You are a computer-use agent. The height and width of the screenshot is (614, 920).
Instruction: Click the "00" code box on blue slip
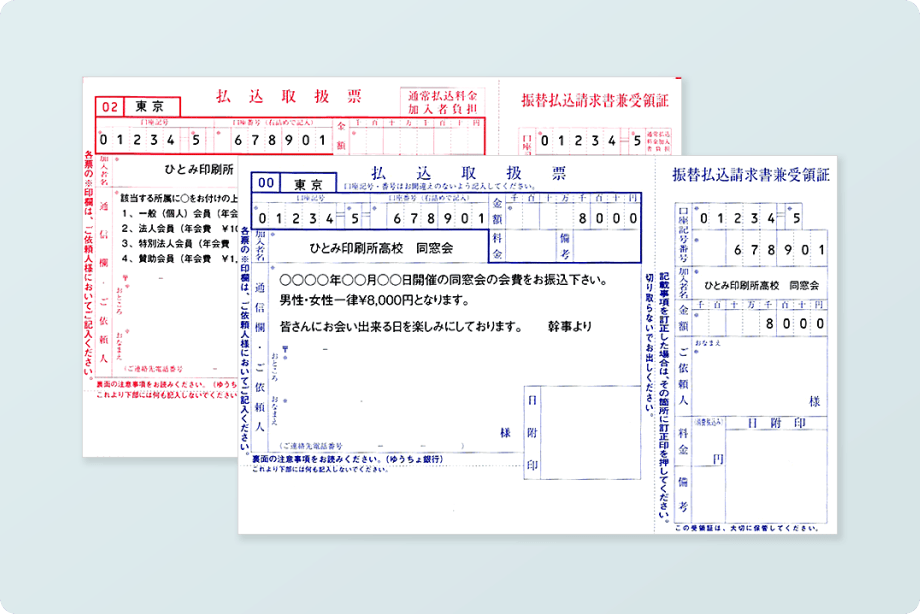pyautogui.click(x=265, y=184)
